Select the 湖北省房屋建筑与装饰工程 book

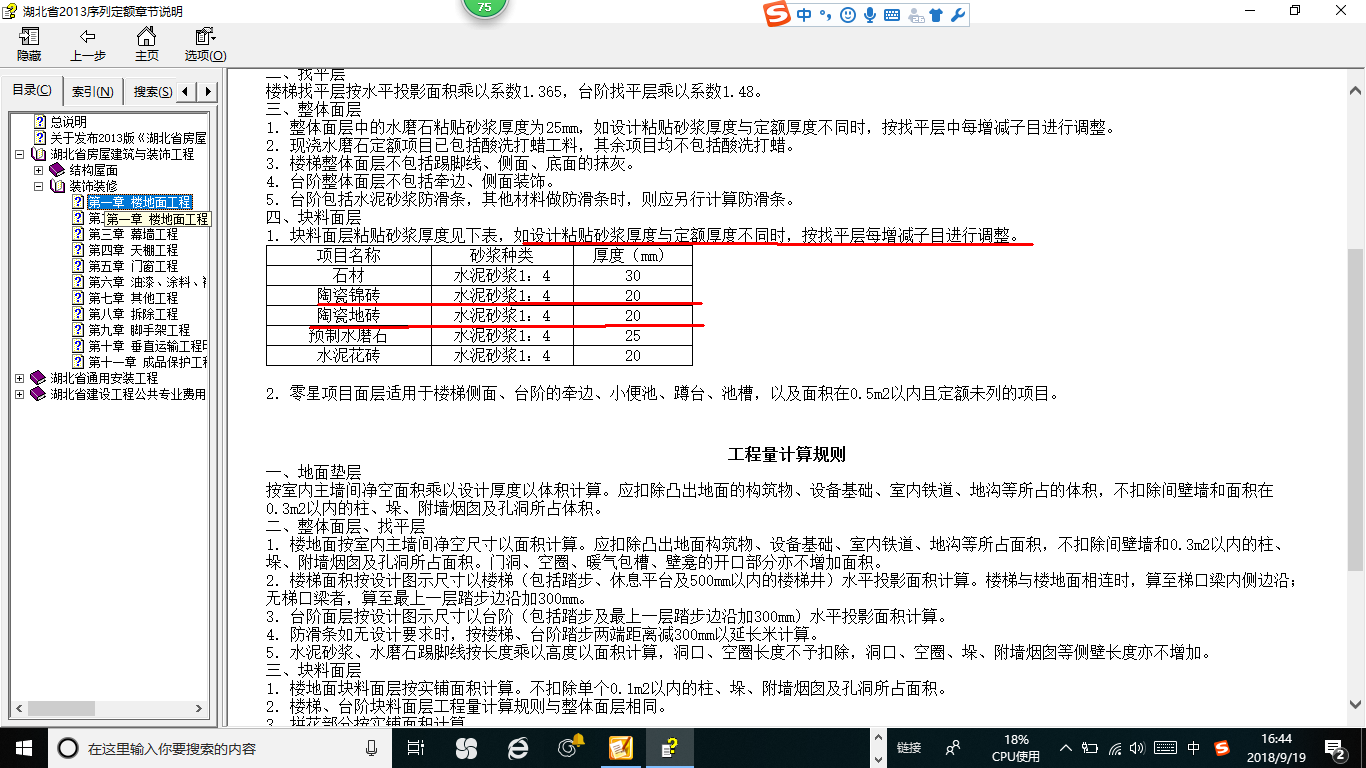122,154
